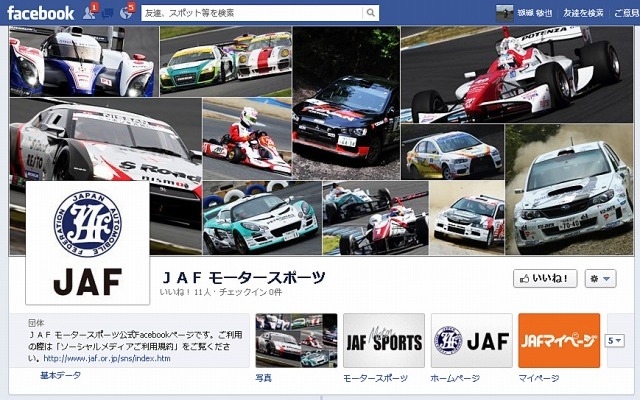Open user profile picture thumbnail in top bar

[504, 13]
